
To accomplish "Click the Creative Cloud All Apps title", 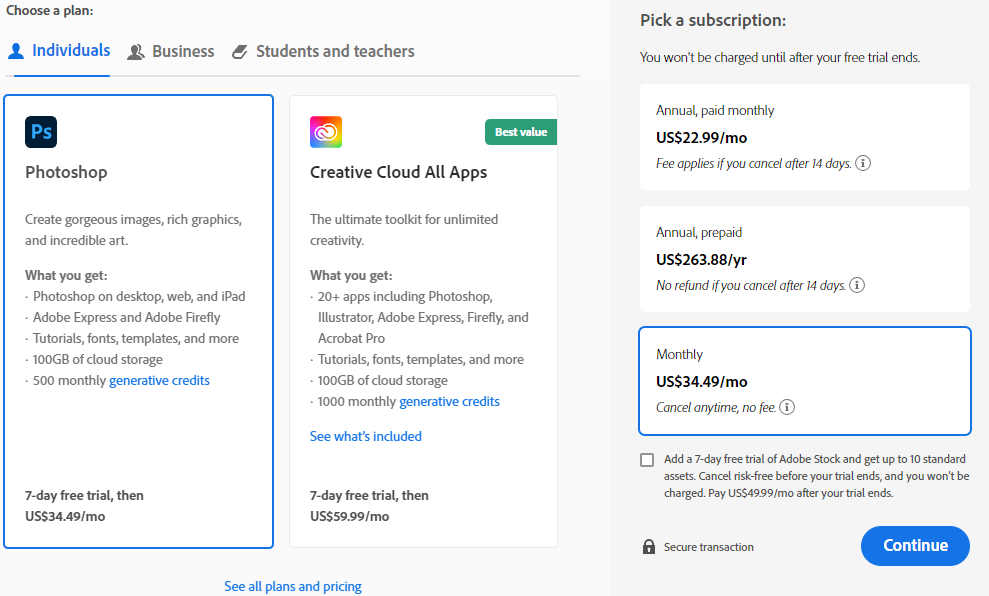I will click(x=399, y=172).
